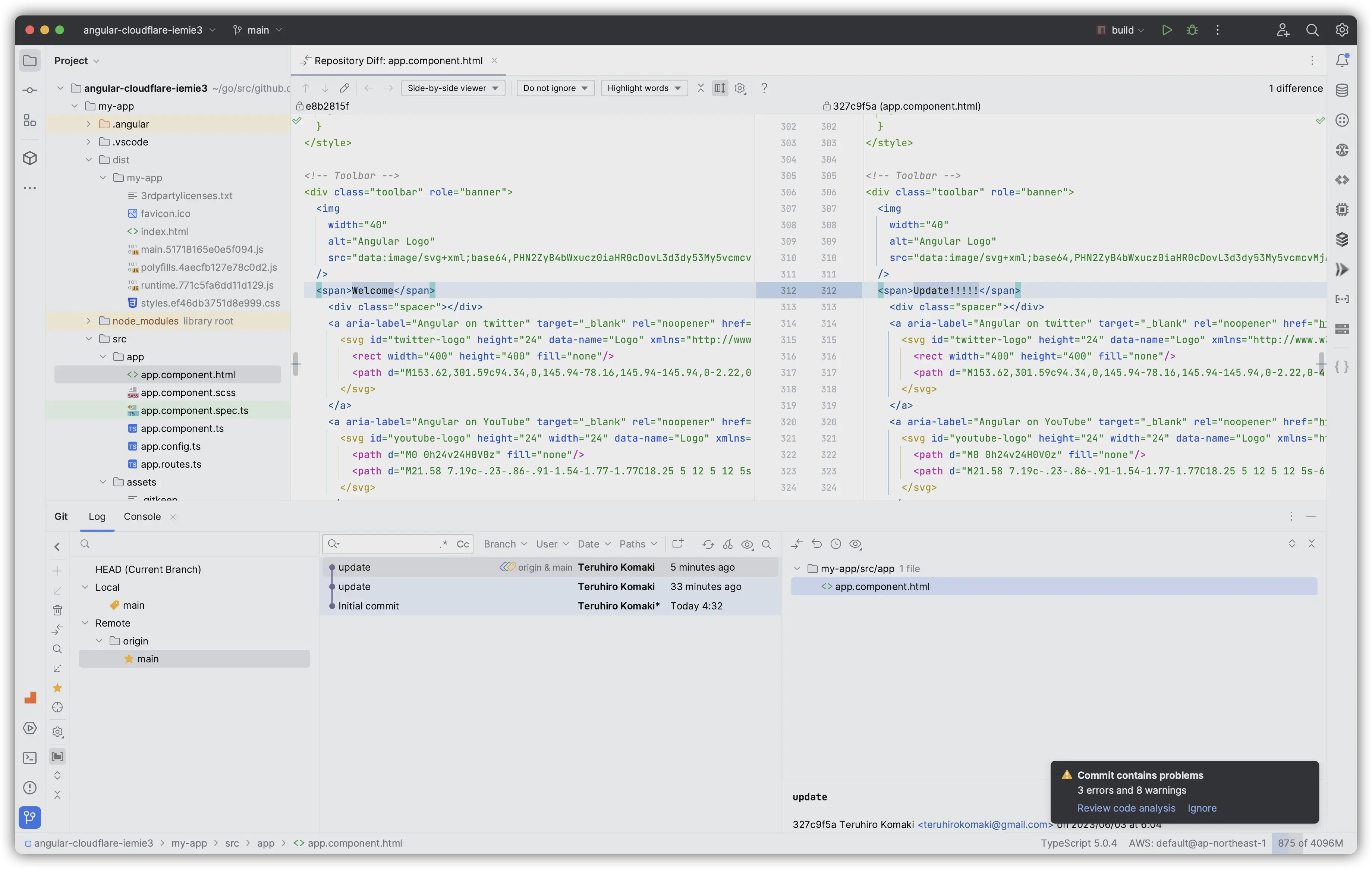Click the Log tab in the bottom panel
The image size is (1372, 869).
tap(97, 516)
